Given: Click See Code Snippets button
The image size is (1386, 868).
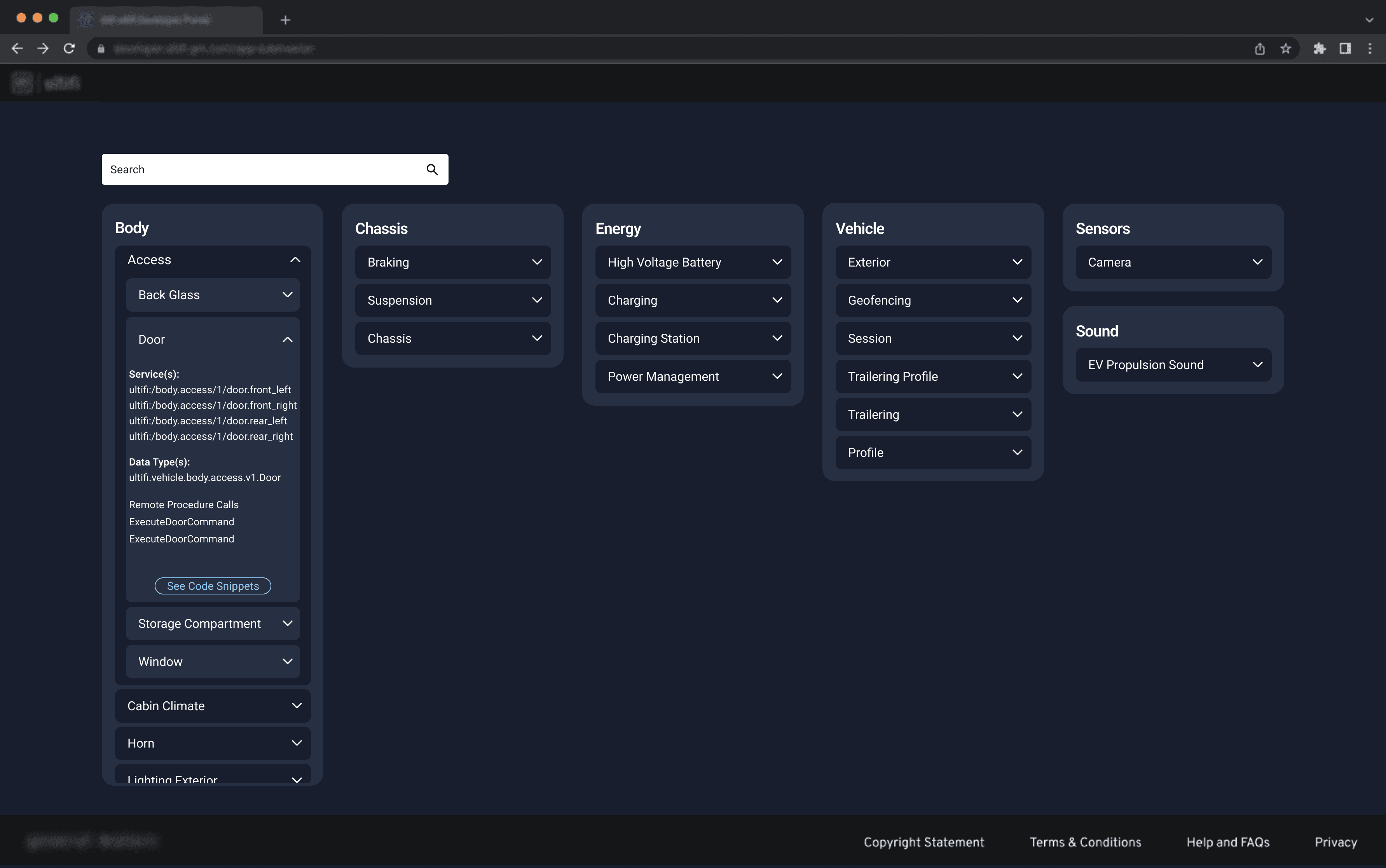Looking at the screenshot, I should coord(213,586).
